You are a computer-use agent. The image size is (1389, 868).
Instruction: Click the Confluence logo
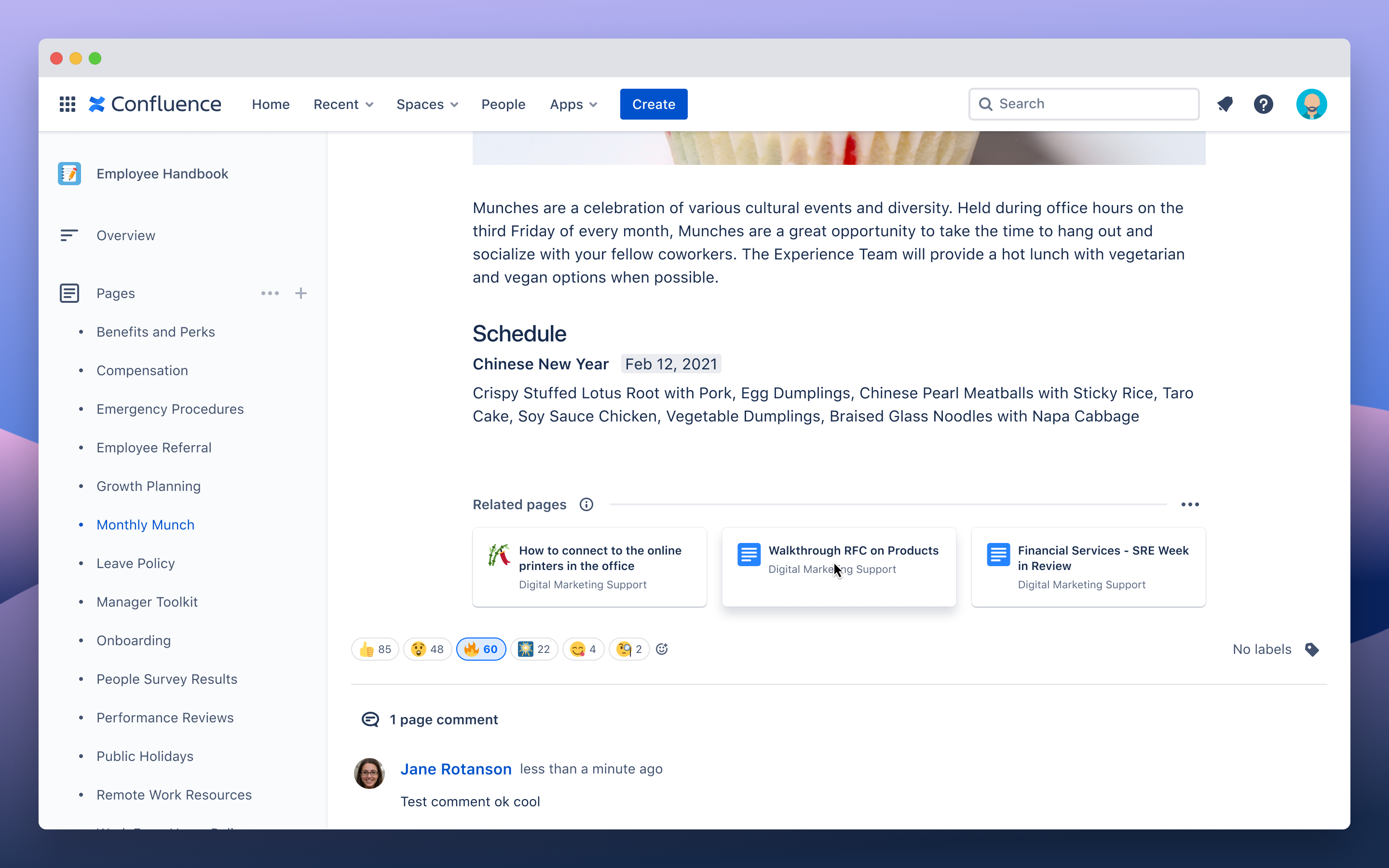coord(155,104)
